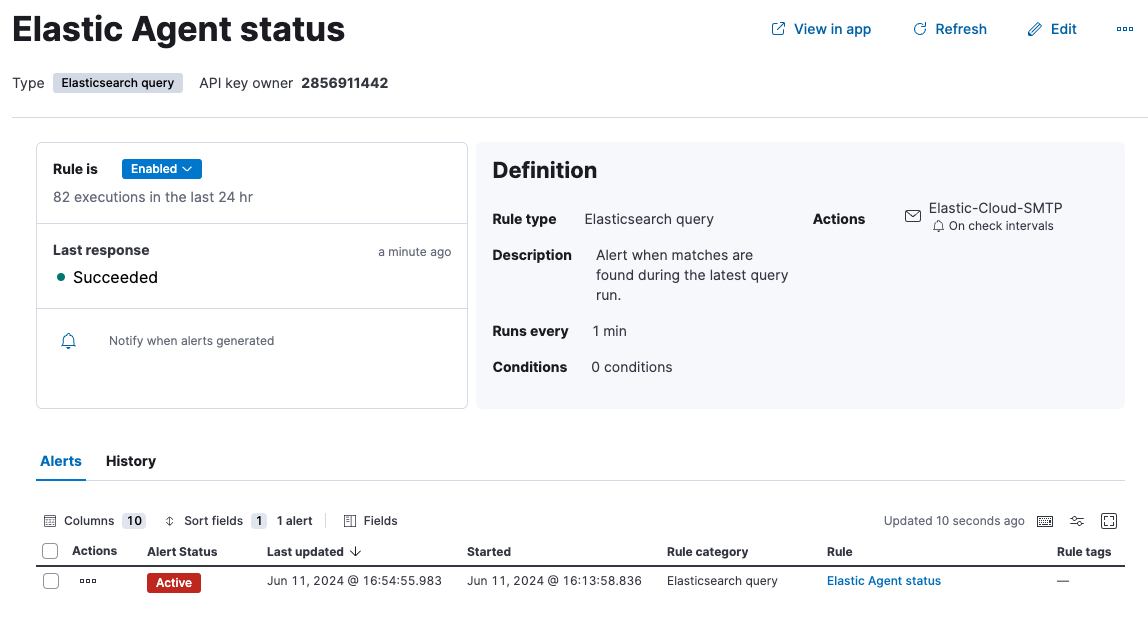Open the Elastic Agent status rule link
The image size is (1148, 627).
[x=883, y=581]
